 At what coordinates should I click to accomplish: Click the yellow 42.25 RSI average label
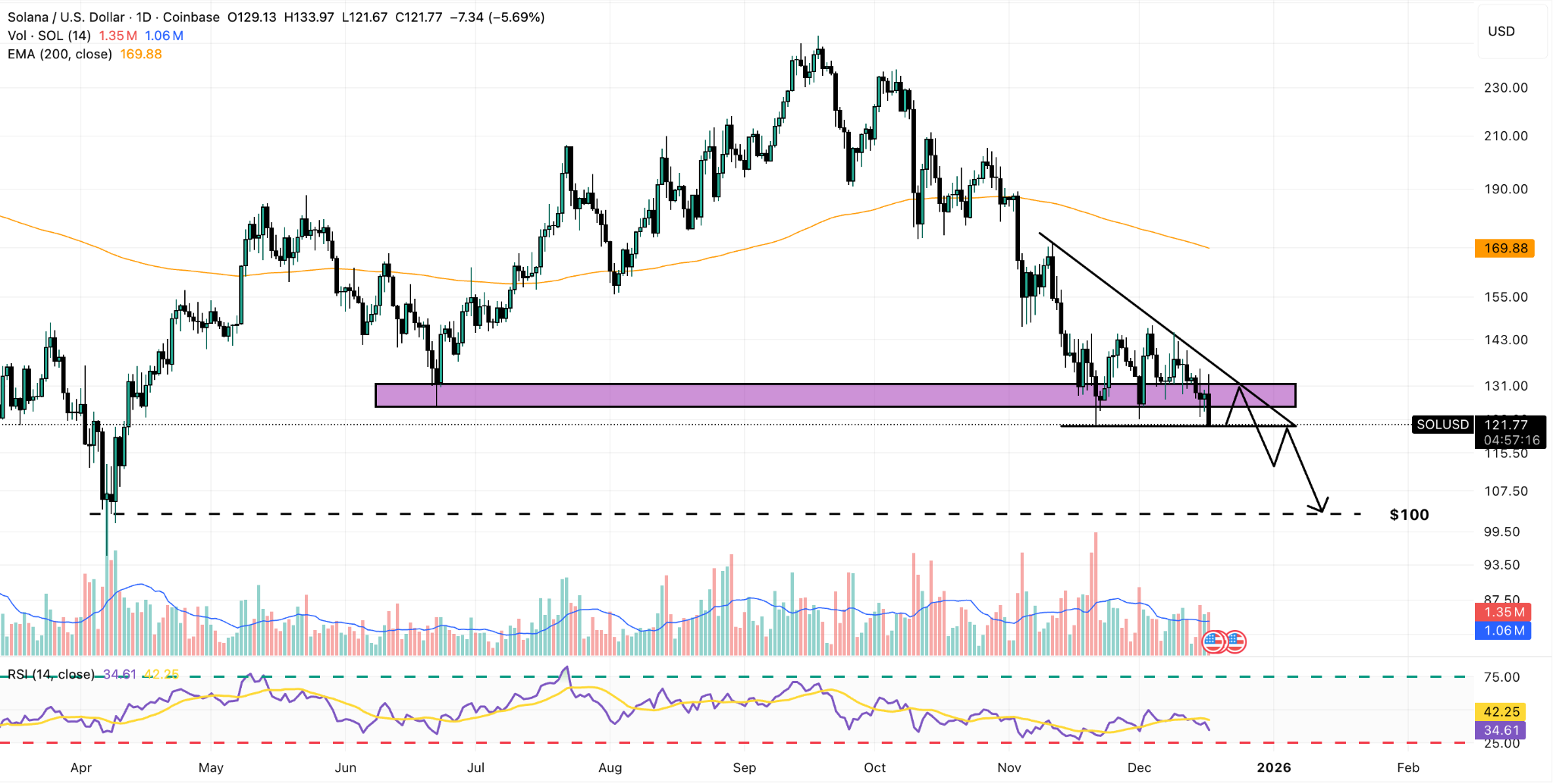point(1501,712)
